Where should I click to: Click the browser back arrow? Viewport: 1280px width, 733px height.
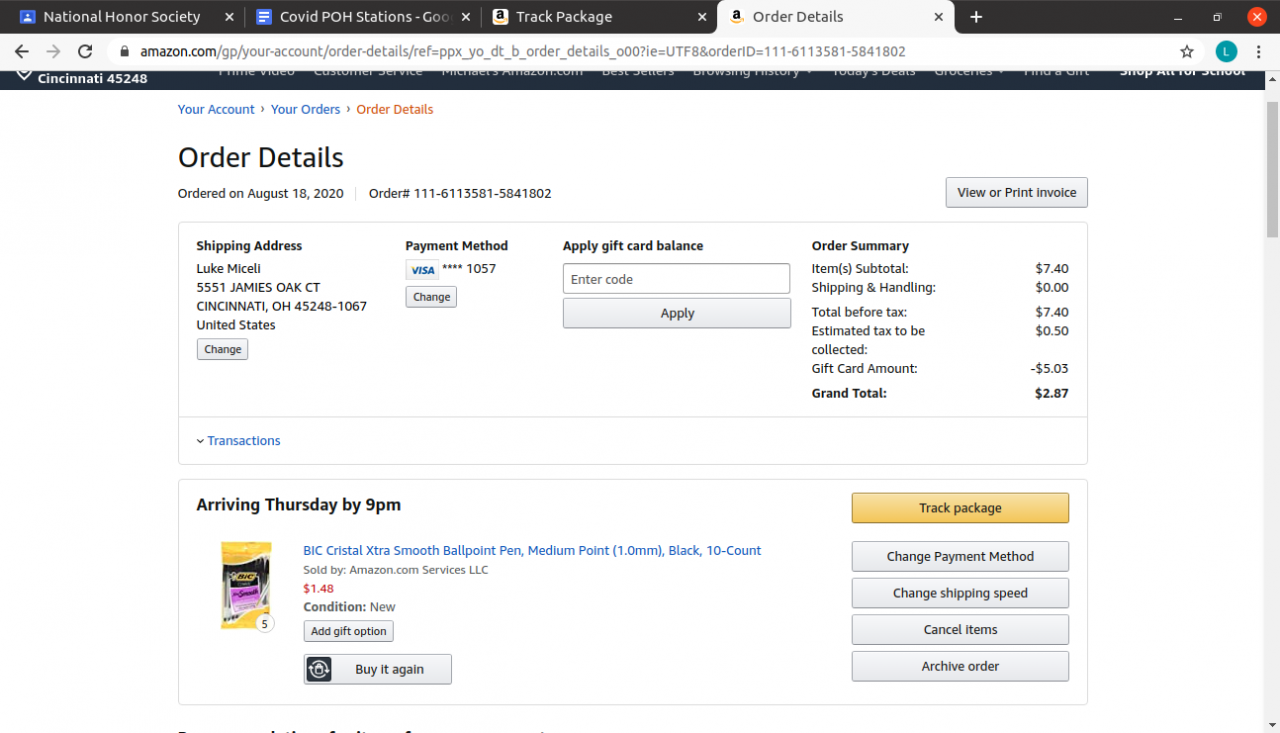(x=22, y=51)
